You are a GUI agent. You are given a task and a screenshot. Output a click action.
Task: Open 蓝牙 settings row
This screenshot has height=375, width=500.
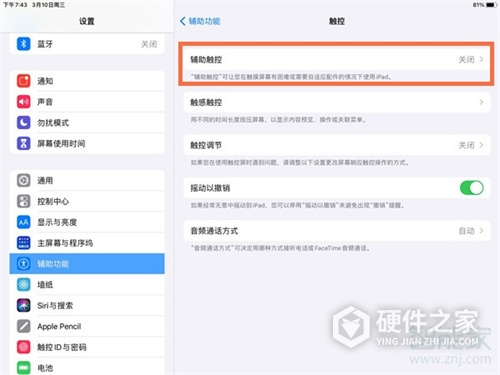[x=87, y=44]
